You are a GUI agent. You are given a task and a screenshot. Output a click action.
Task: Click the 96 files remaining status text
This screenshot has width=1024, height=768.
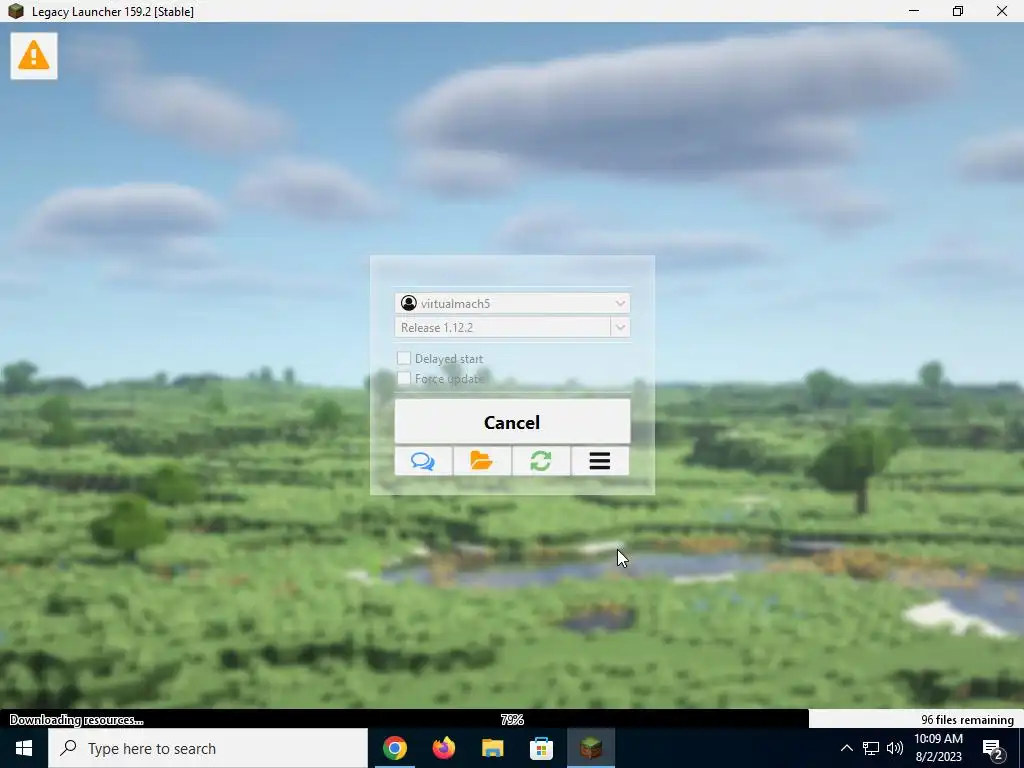click(x=967, y=720)
